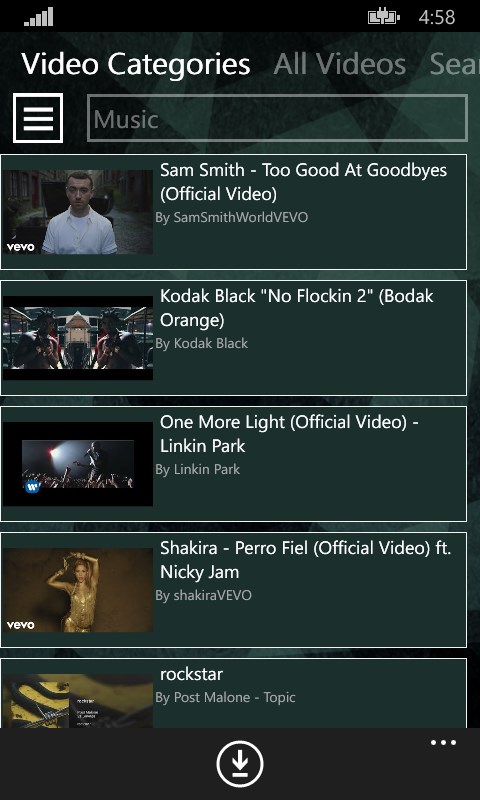The image size is (480, 800).
Task: Select Shakira Perro Fiel video title
Action: point(306,560)
